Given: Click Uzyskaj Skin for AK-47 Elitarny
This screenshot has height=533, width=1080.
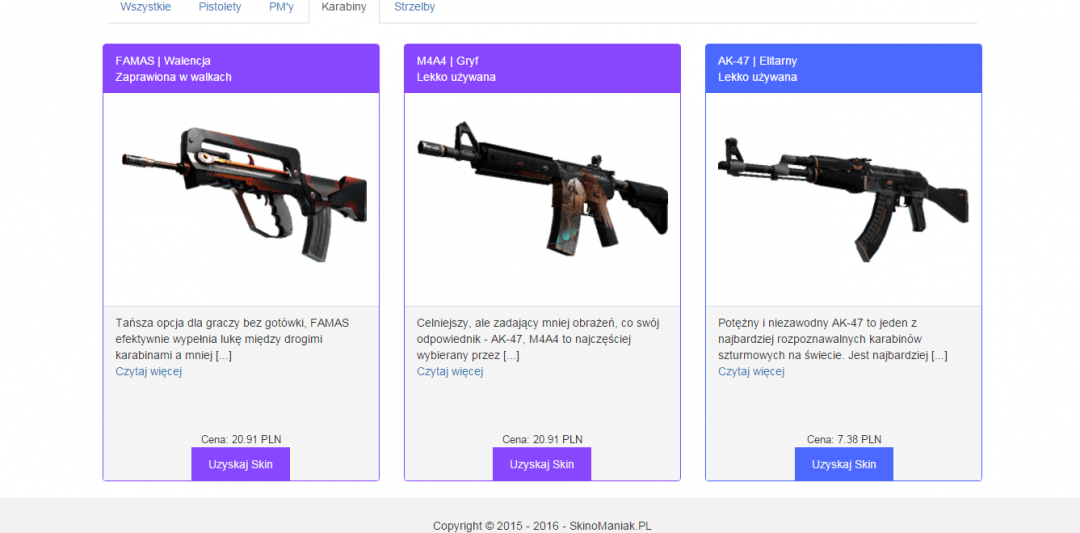Looking at the screenshot, I should click(844, 464).
